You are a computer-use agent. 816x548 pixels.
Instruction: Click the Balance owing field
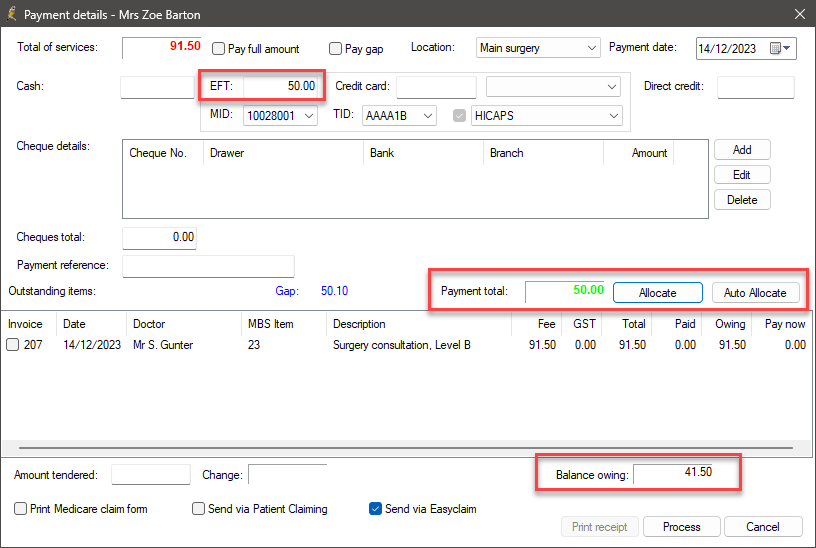674,474
